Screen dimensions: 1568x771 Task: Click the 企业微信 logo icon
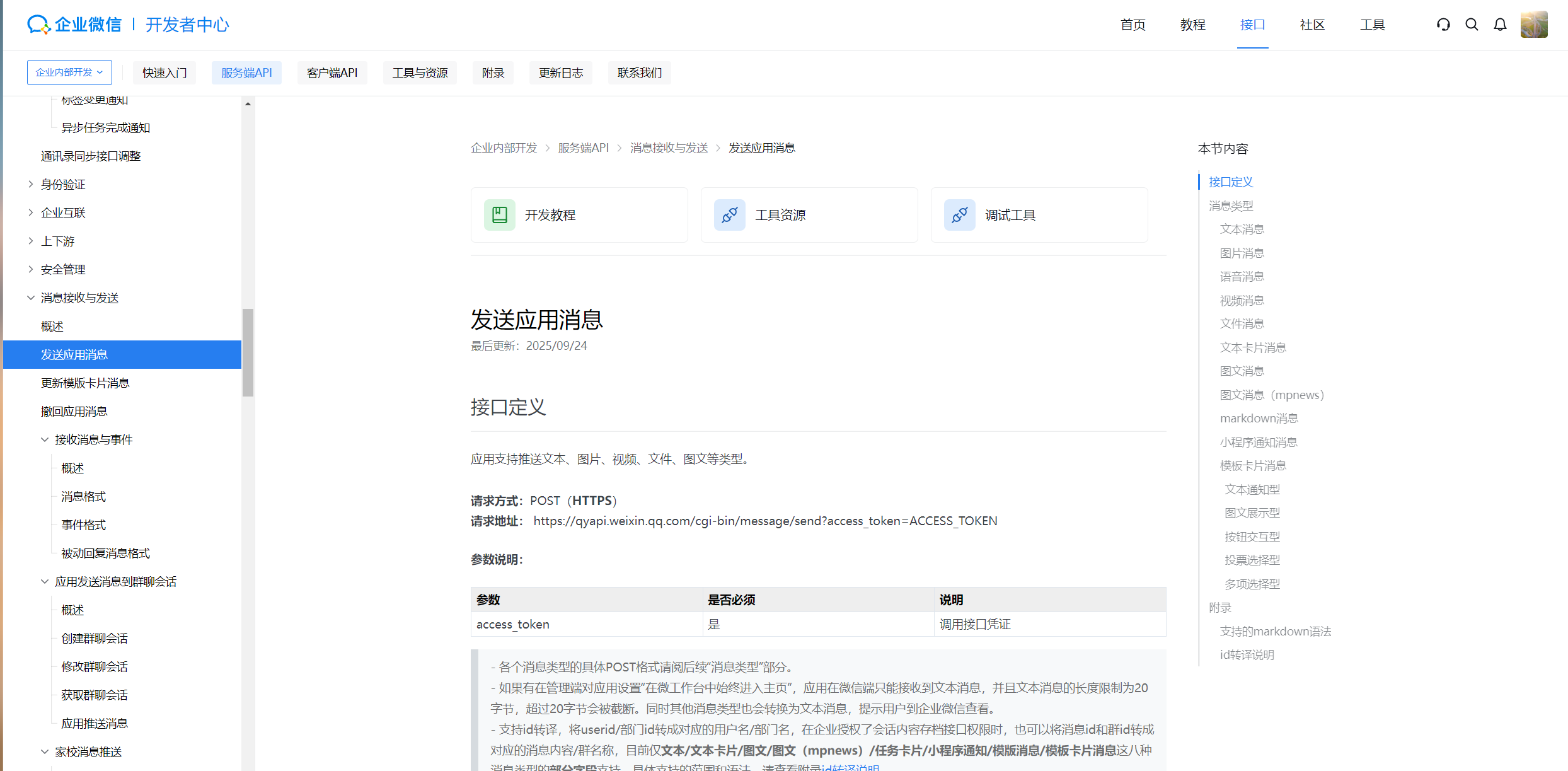click(x=38, y=25)
